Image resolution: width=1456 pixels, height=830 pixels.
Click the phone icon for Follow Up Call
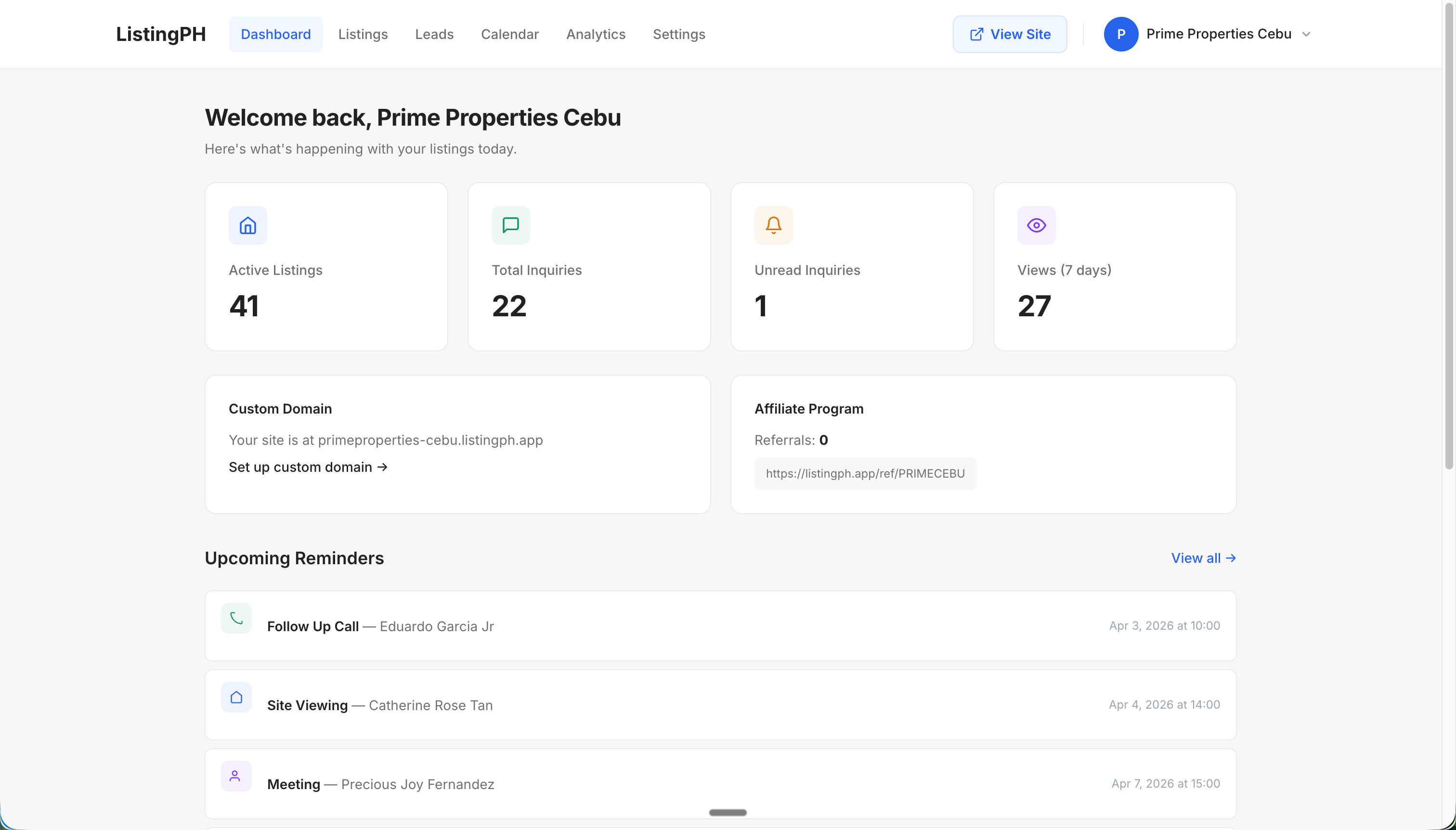point(236,618)
